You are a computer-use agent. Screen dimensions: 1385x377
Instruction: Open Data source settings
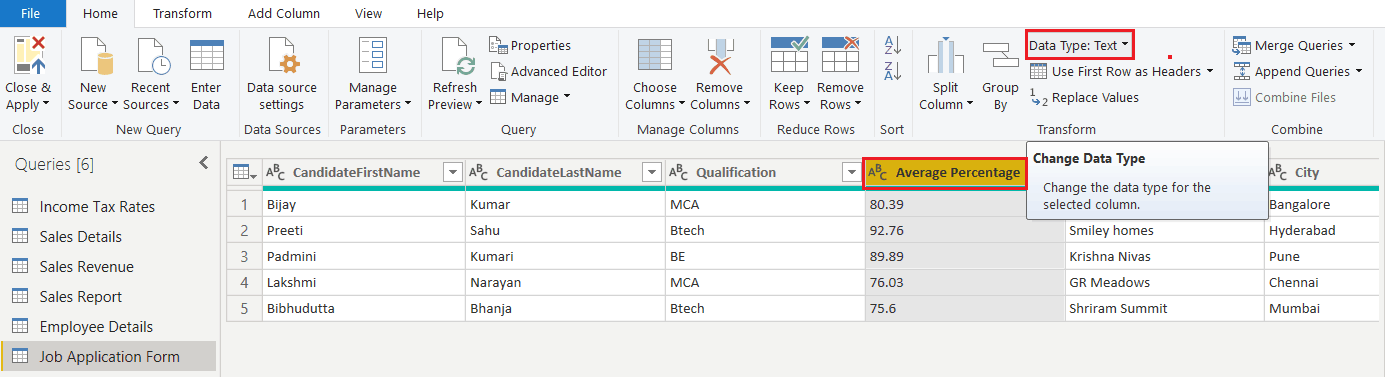[282, 75]
